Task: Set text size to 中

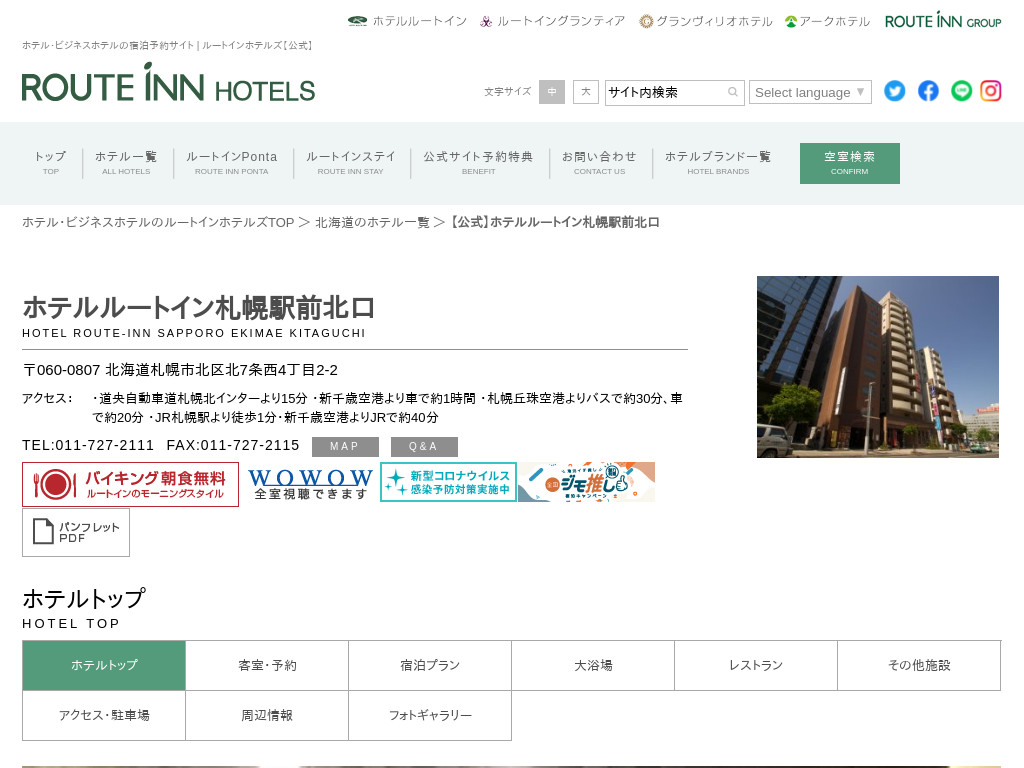Action: [552, 92]
